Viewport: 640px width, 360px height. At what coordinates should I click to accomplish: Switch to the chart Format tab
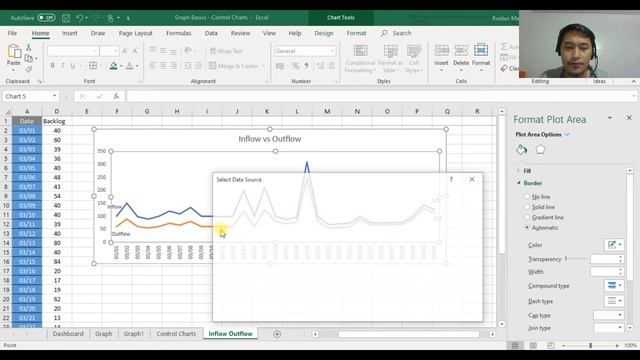click(x=356, y=33)
